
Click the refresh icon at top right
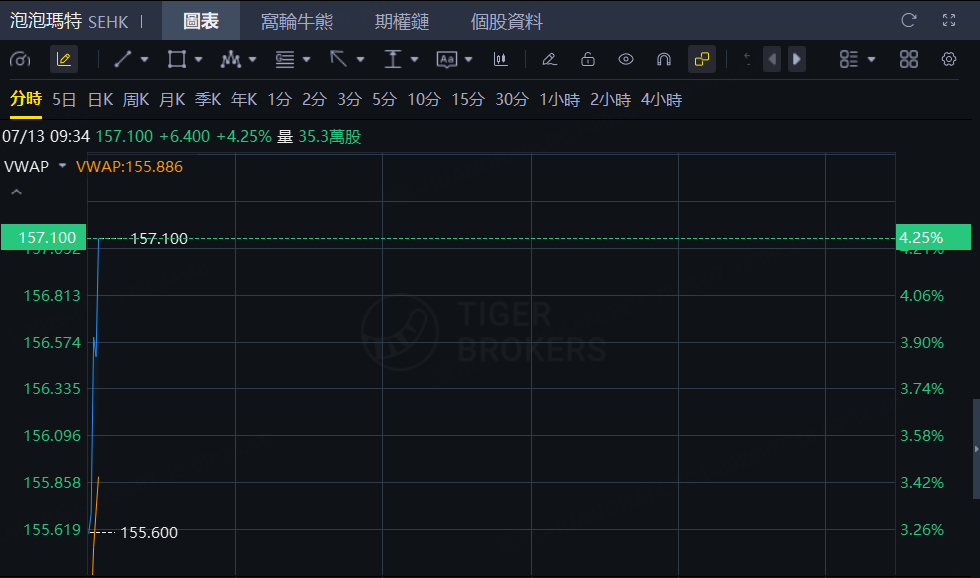pos(909,21)
